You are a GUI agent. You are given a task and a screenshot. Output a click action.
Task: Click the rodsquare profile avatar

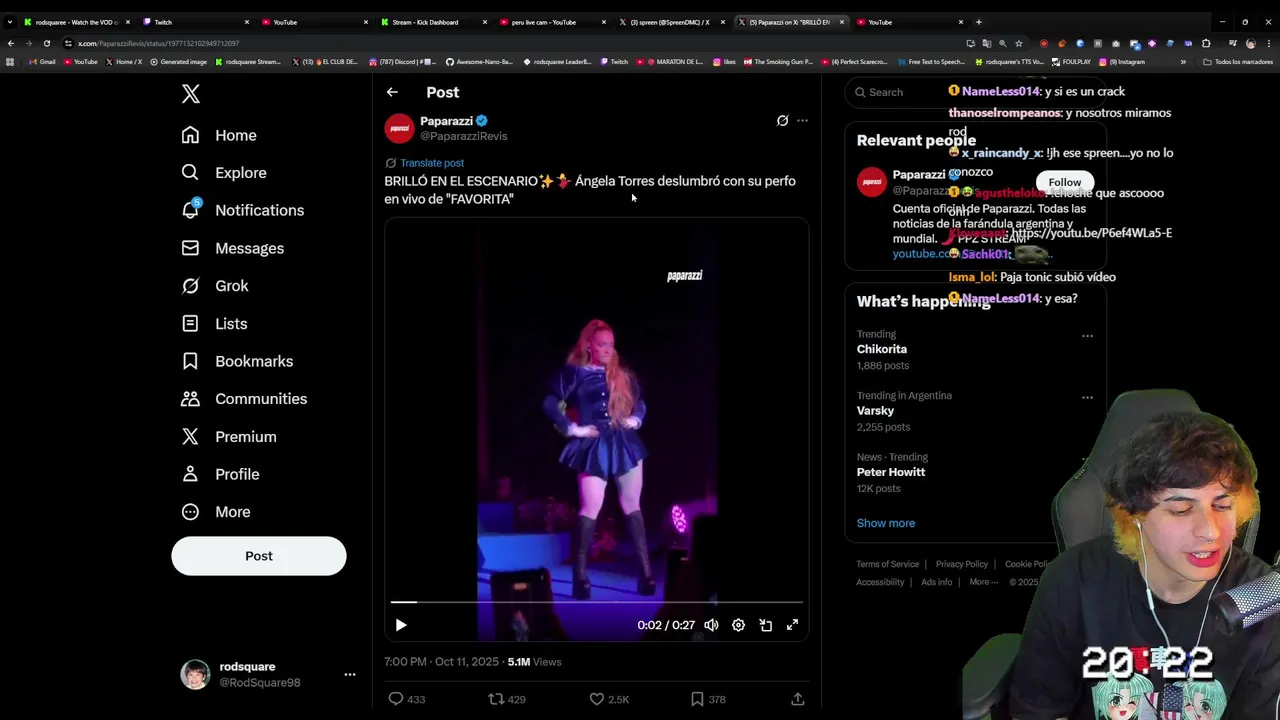[195, 675]
